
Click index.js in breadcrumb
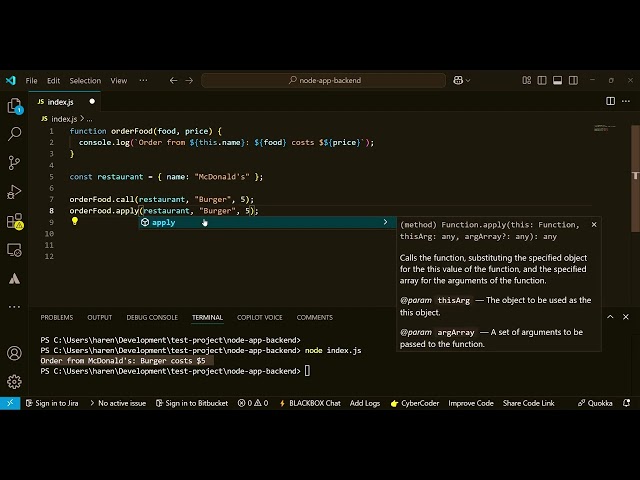[60, 119]
